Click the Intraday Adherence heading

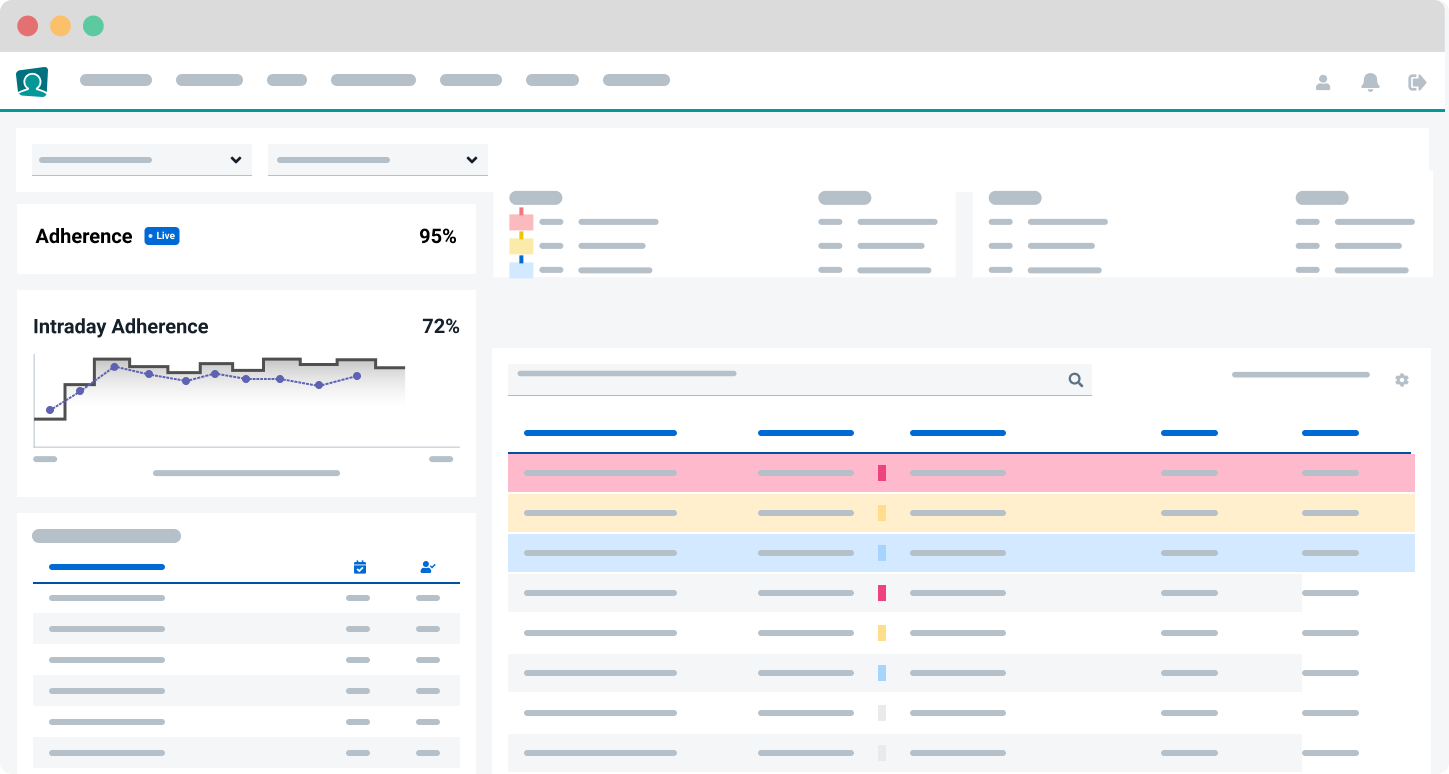pos(121,326)
